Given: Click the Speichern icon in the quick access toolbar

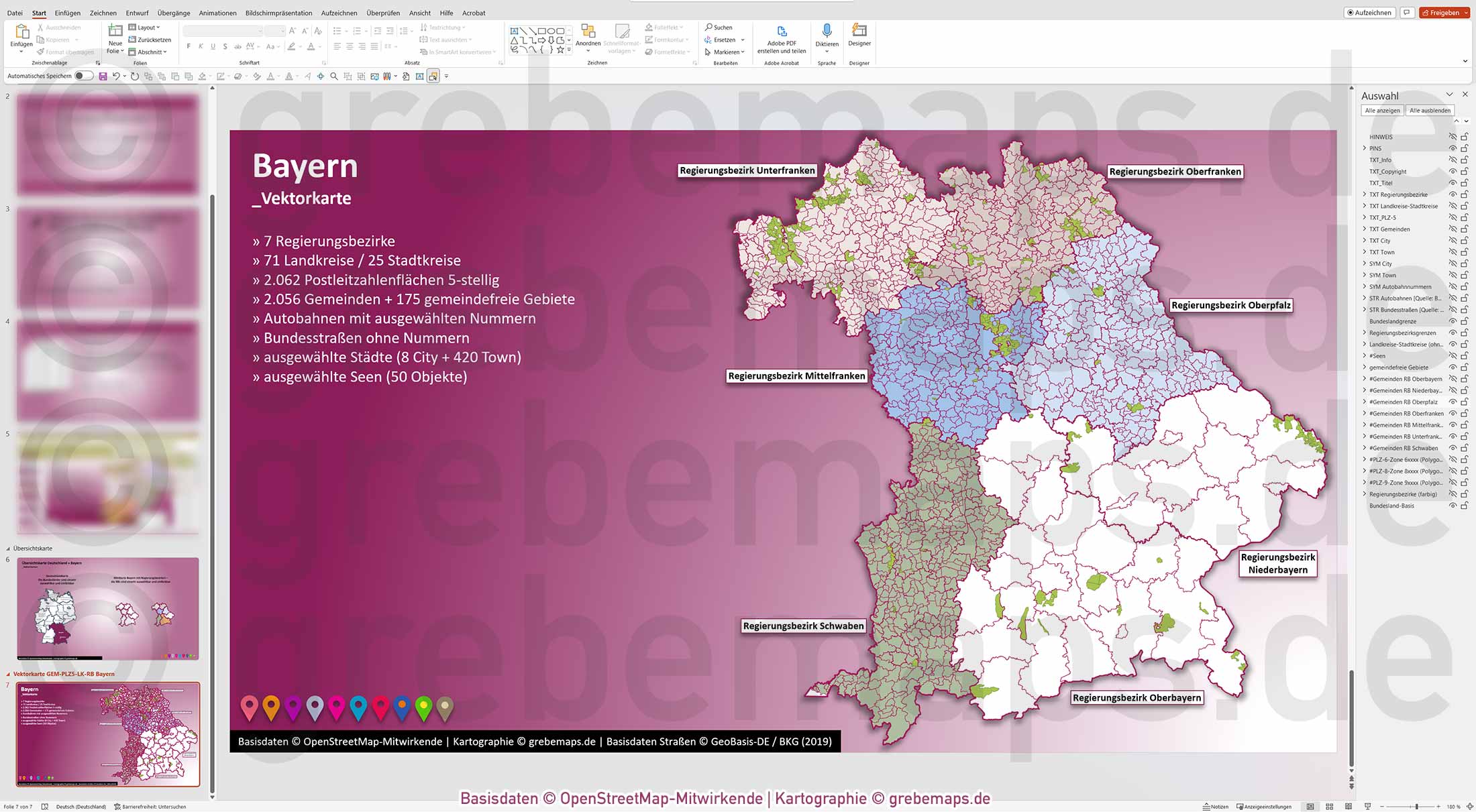Looking at the screenshot, I should [103, 76].
